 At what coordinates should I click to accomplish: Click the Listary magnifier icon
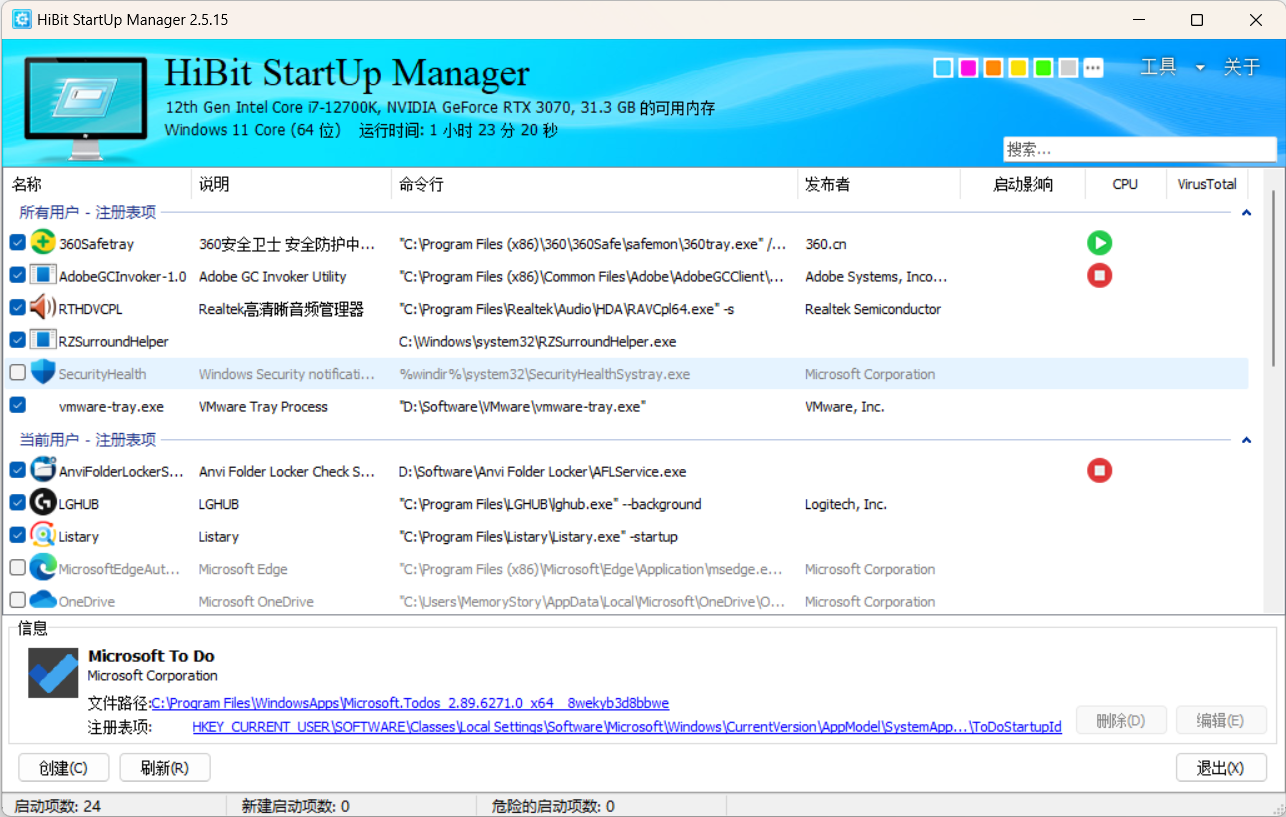pyautogui.click(x=43, y=535)
